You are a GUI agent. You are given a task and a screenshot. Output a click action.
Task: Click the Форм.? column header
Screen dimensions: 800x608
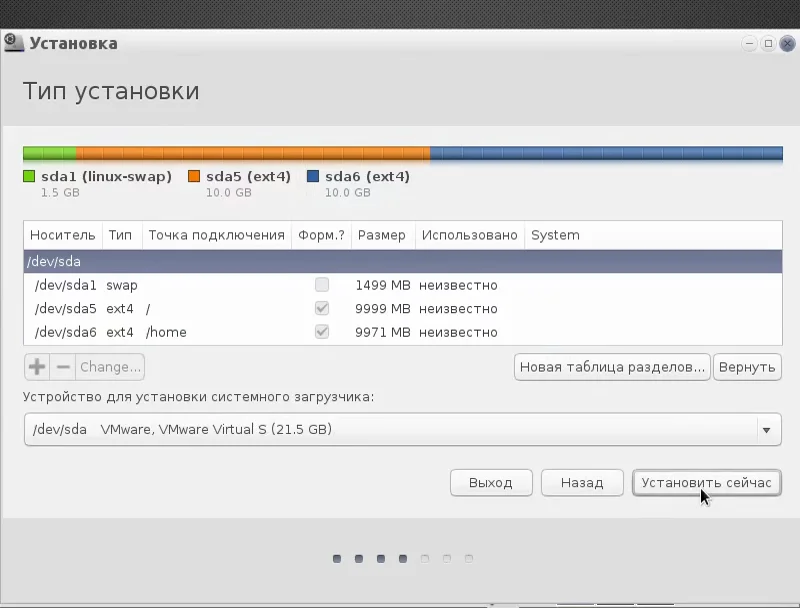point(321,235)
